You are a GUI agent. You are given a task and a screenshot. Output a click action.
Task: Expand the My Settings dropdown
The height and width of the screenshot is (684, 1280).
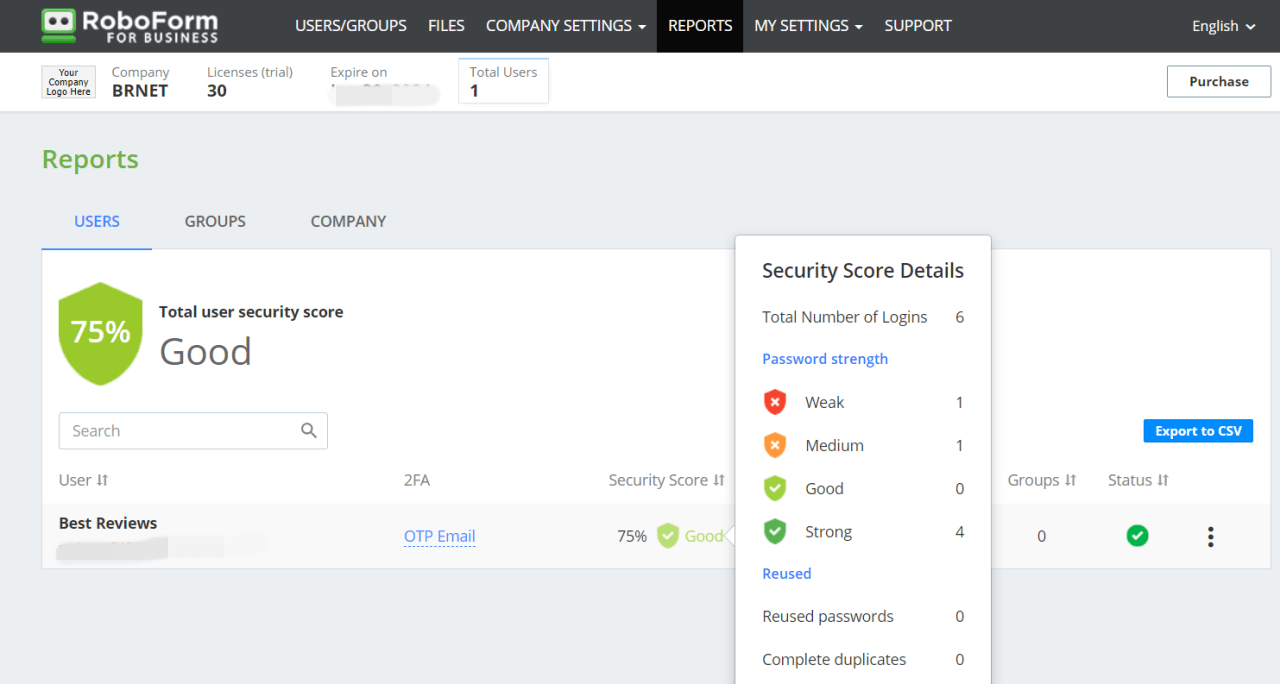808,25
